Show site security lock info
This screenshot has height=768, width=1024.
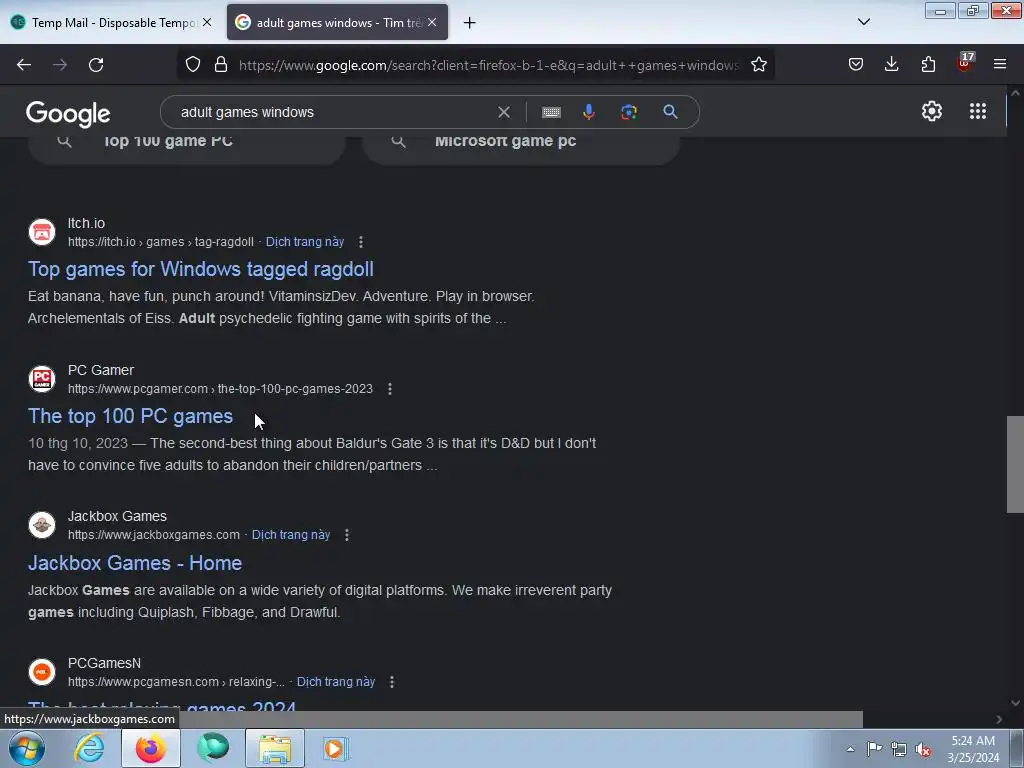tap(221, 65)
